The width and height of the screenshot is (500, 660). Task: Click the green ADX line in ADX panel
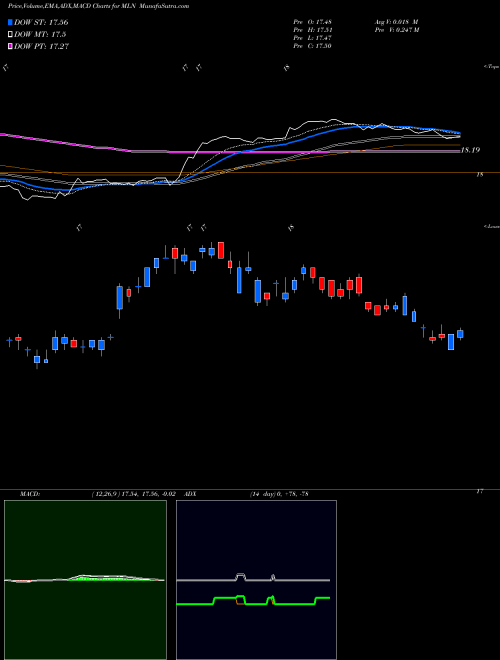(x=253, y=601)
